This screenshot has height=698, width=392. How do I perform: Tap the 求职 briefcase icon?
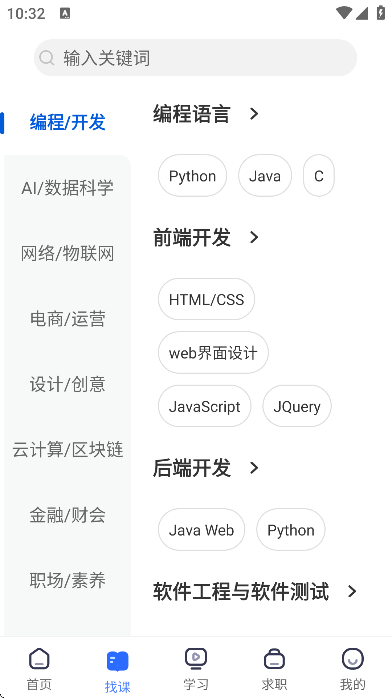click(x=274, y=659)
